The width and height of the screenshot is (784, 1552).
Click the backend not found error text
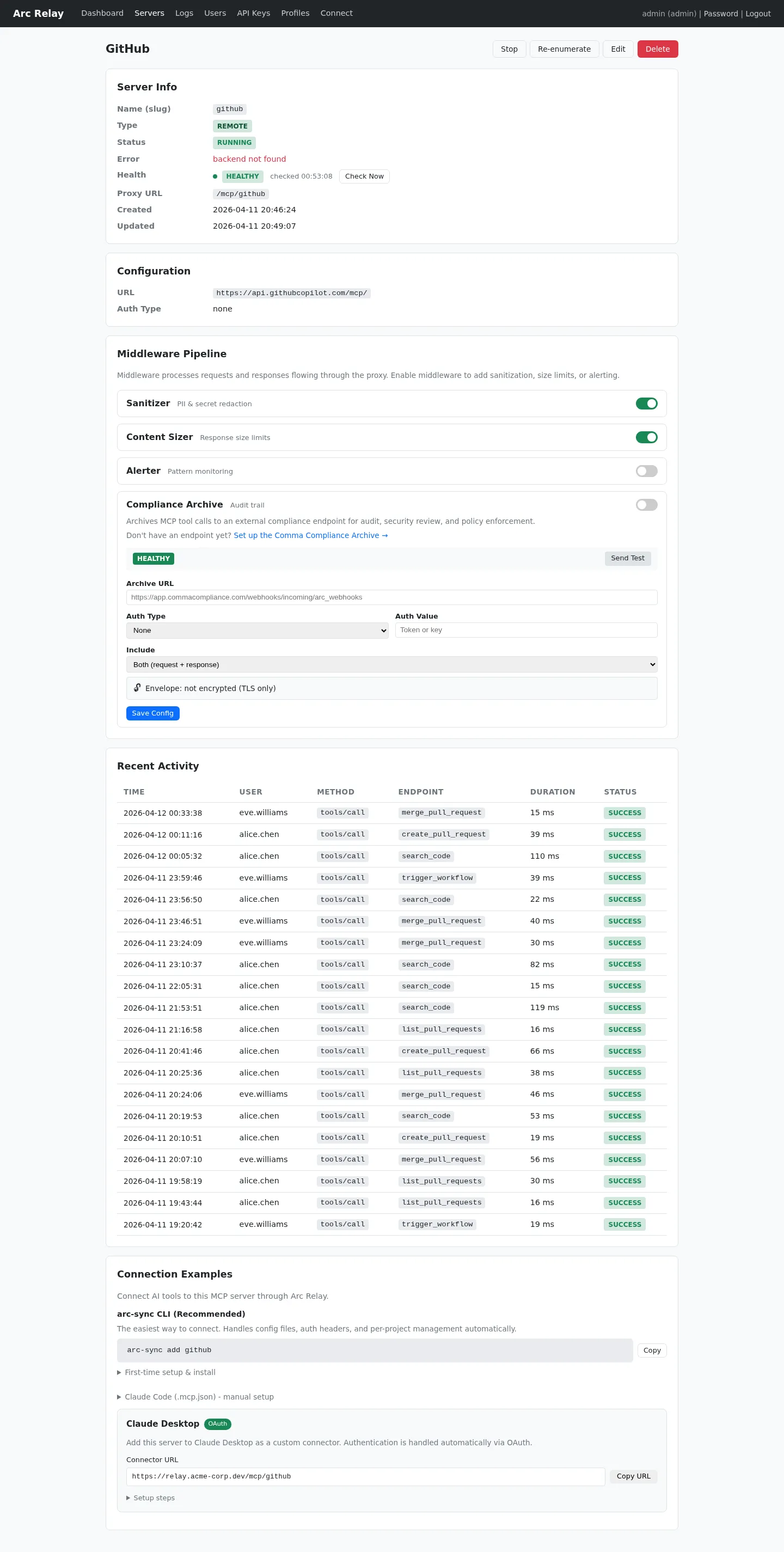(x=249, y=159)
